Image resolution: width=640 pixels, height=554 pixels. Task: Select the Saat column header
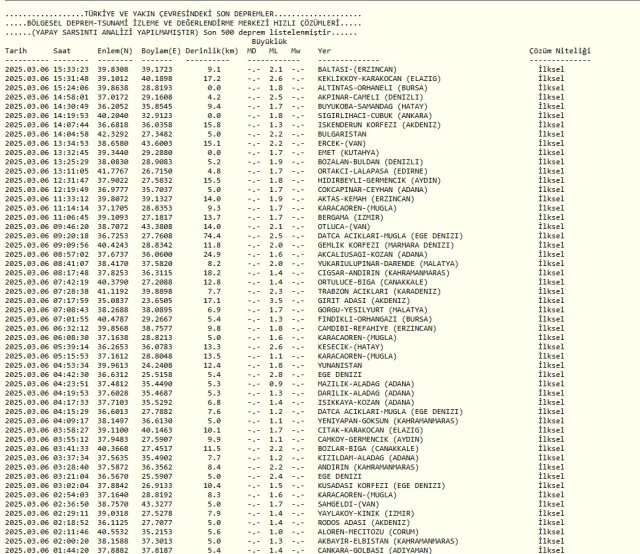62,51
